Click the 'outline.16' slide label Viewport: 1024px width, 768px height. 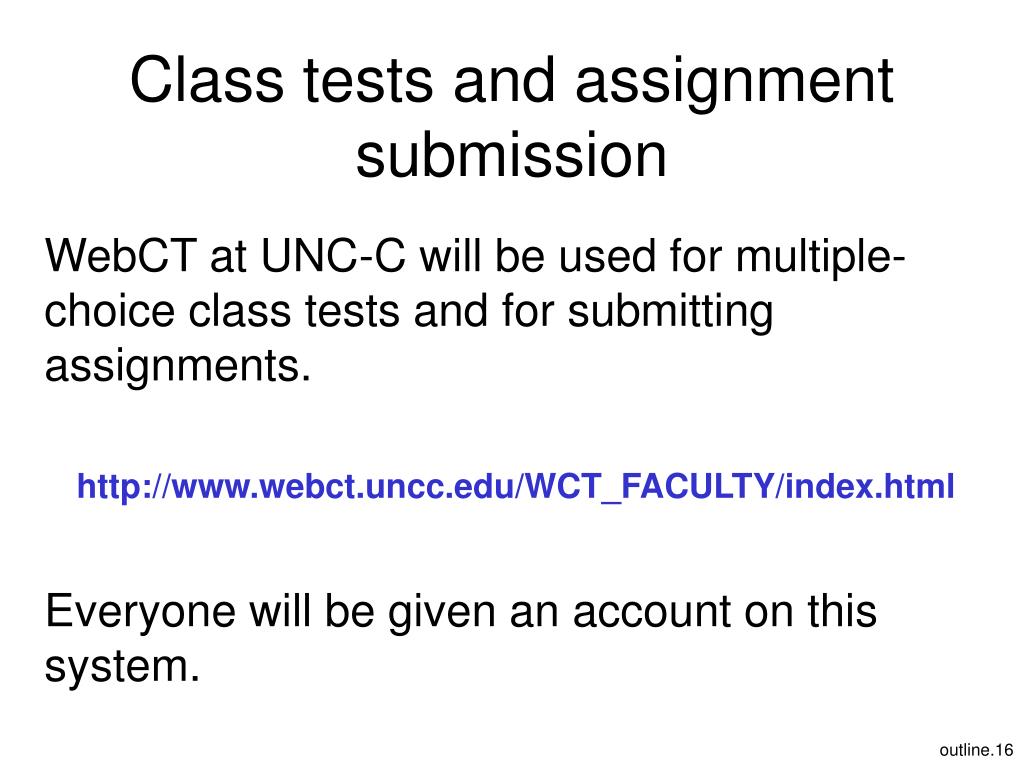tap(976, 750)
